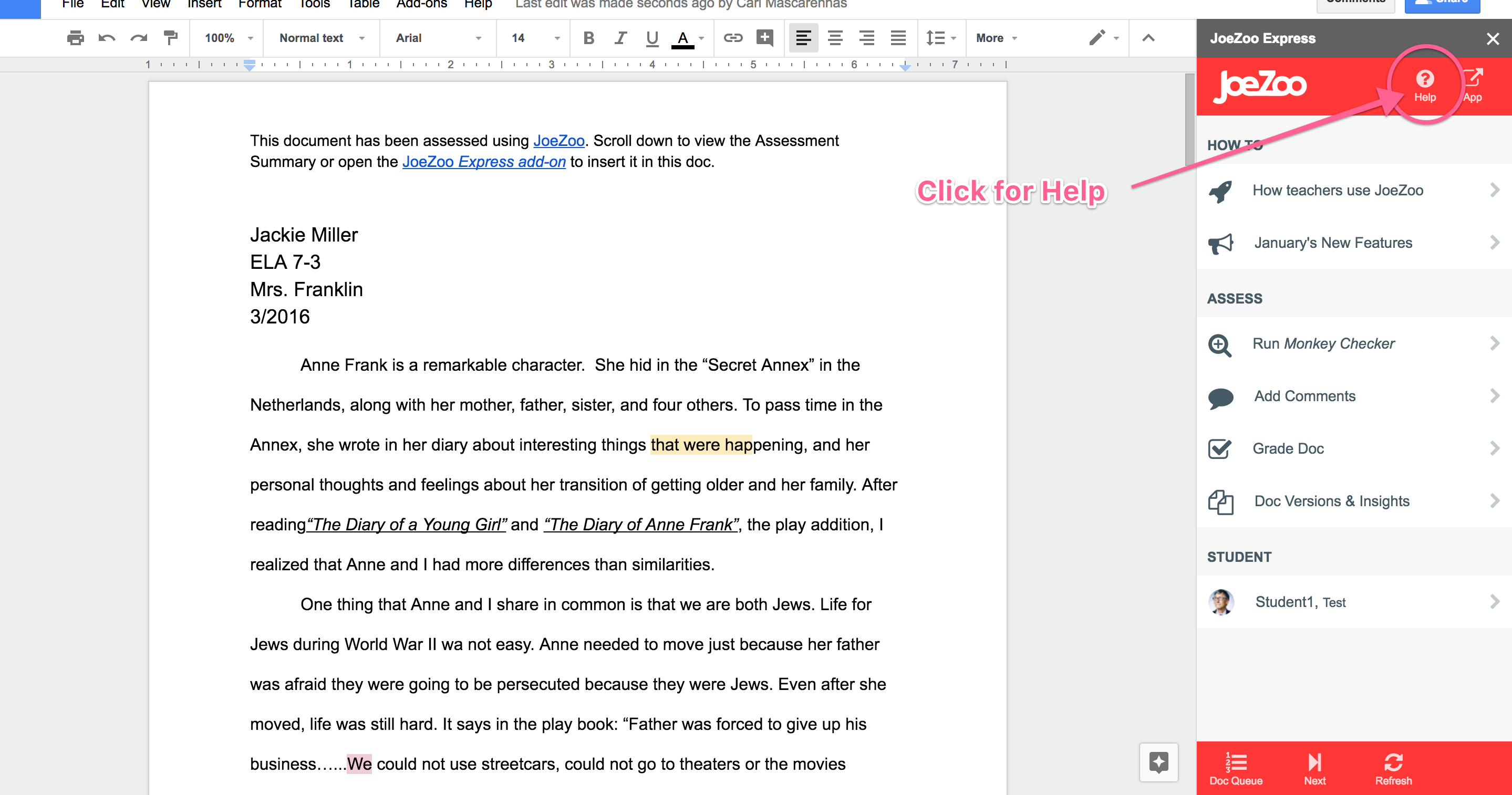Click the paint format roller icon
1512x795 pixels.
pyautogui.click(x=170, y=38)
